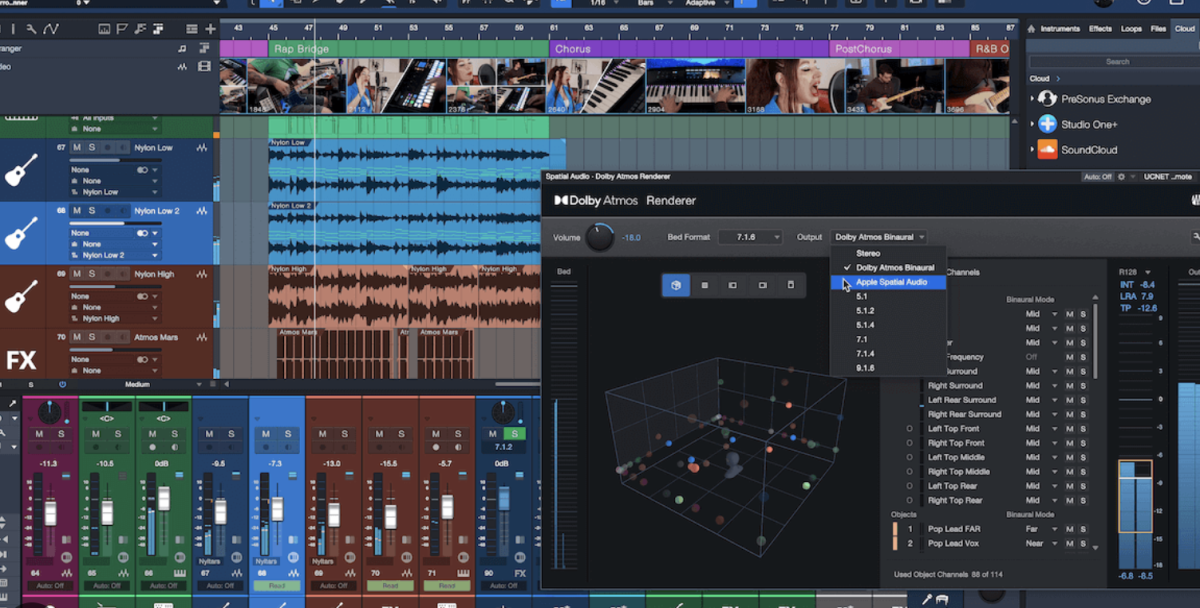Open gear menu in Spatial Audio title bar
The width and height of the screenshot is (1200, 608).
pyautogui.click(x=1121, y=176)
